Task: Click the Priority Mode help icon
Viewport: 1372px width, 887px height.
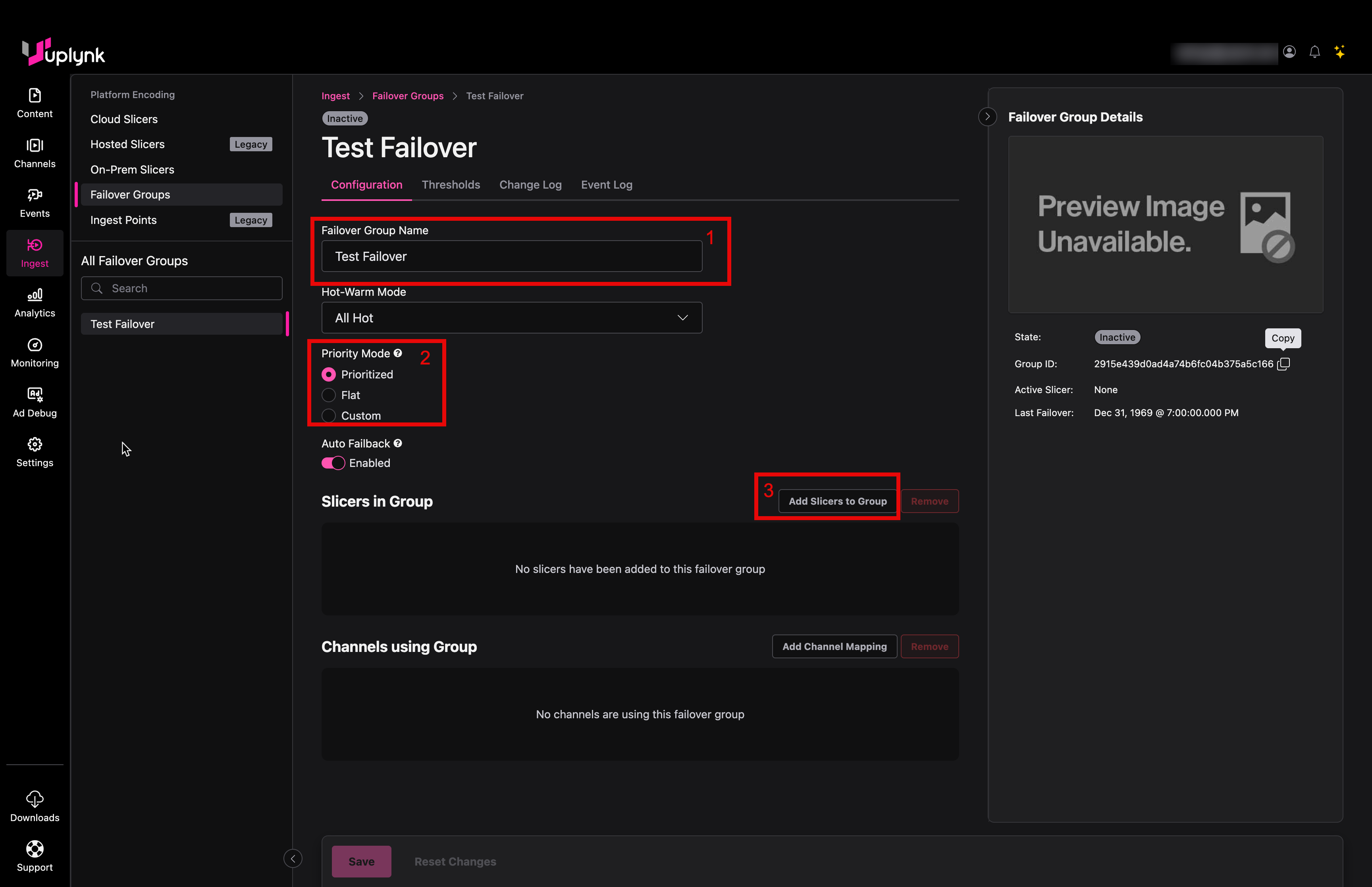Action: click(398, 353)
